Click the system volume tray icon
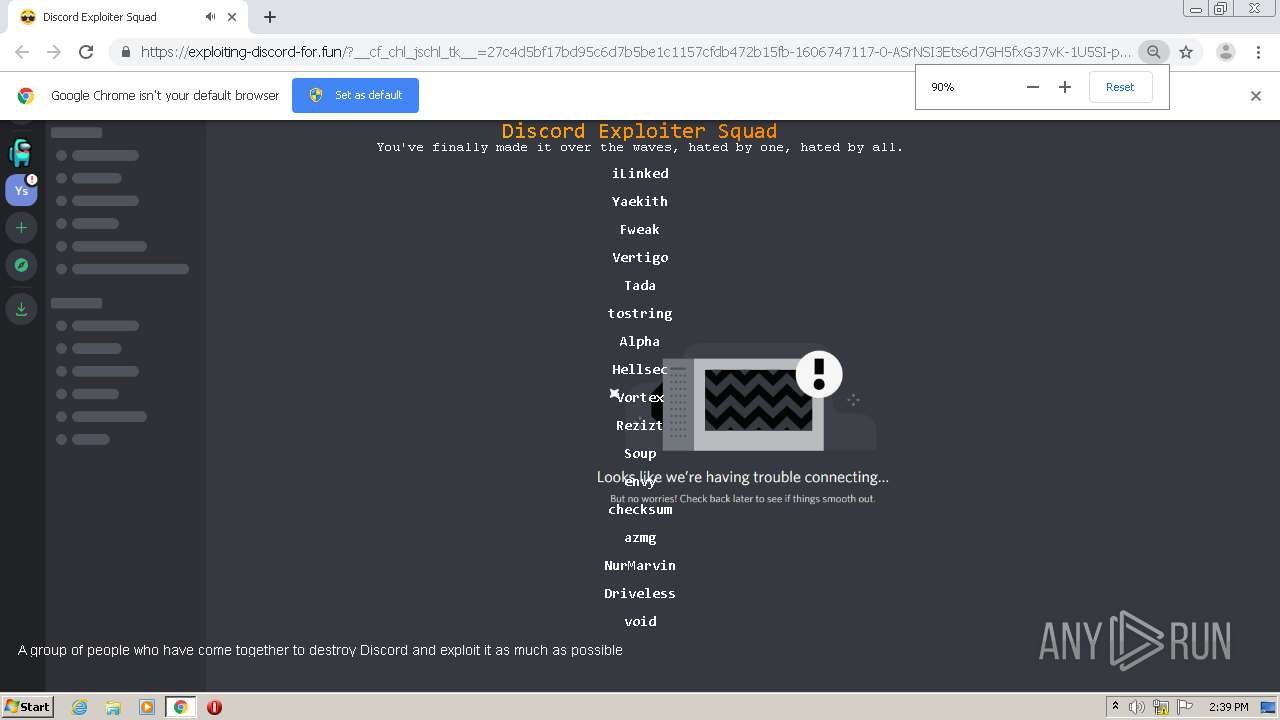Viewport: 1280px width, 720px height. tap(1137, 707)
